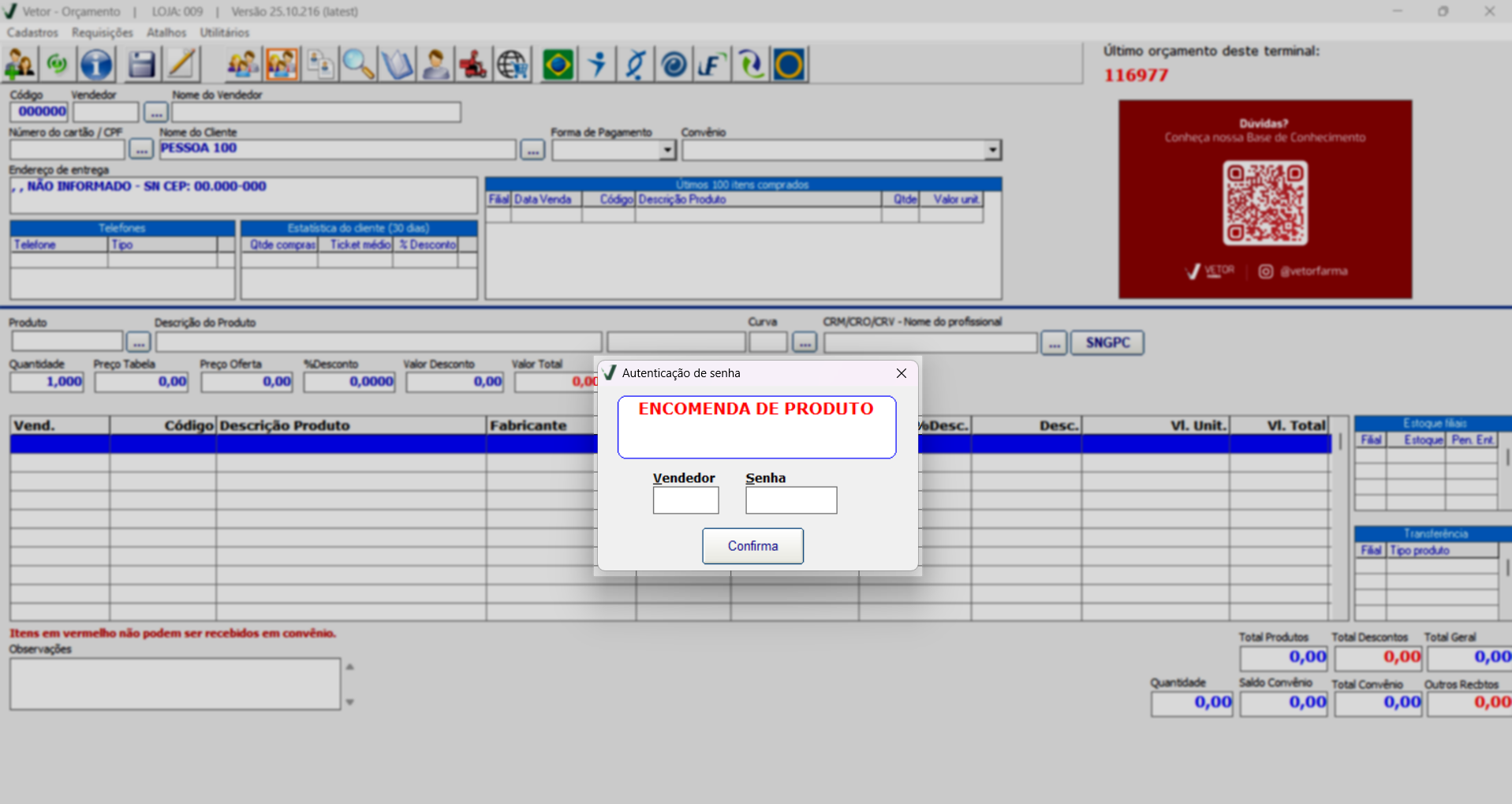
Task: Open the Nome do Cliente lookup ellipsis button
Action: point(532,149)
